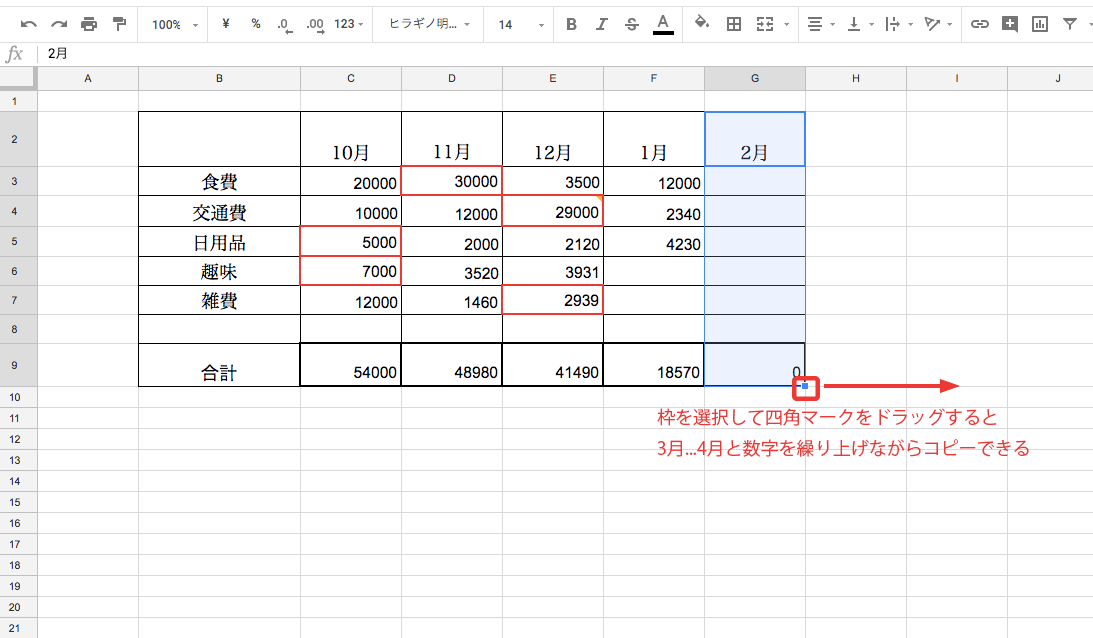Toggle italic formatting
The width and height of the screenshot is (1093, 638).
pos(601,24)
